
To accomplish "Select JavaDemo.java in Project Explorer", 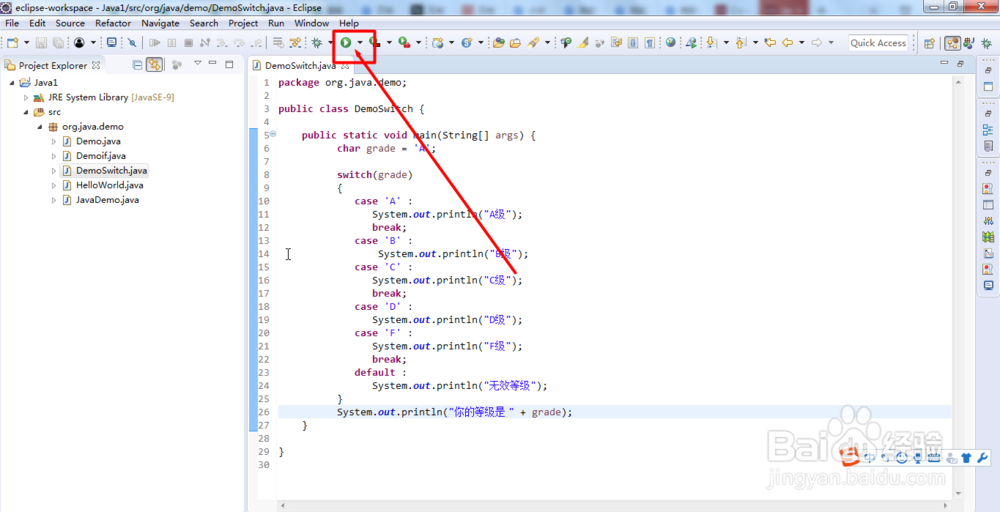I will (x=107, y=200).
